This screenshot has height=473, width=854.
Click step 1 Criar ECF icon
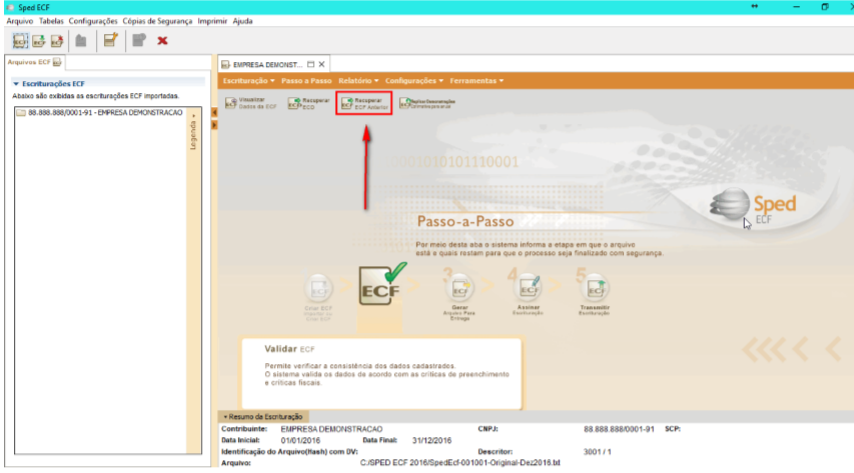pyautogui.click(x=318, y=289)
